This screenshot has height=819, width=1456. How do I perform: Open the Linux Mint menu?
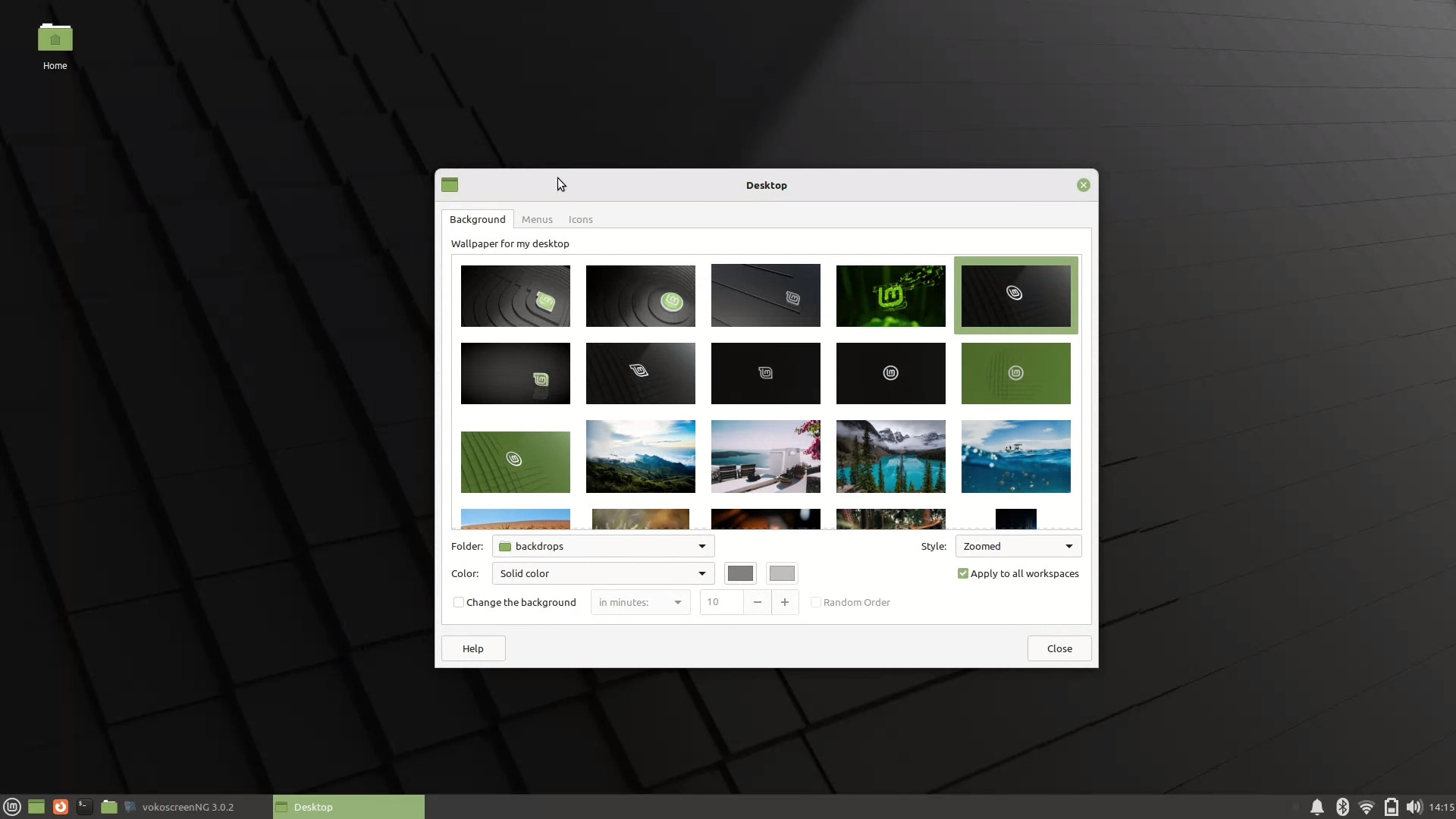coord(11,806)
